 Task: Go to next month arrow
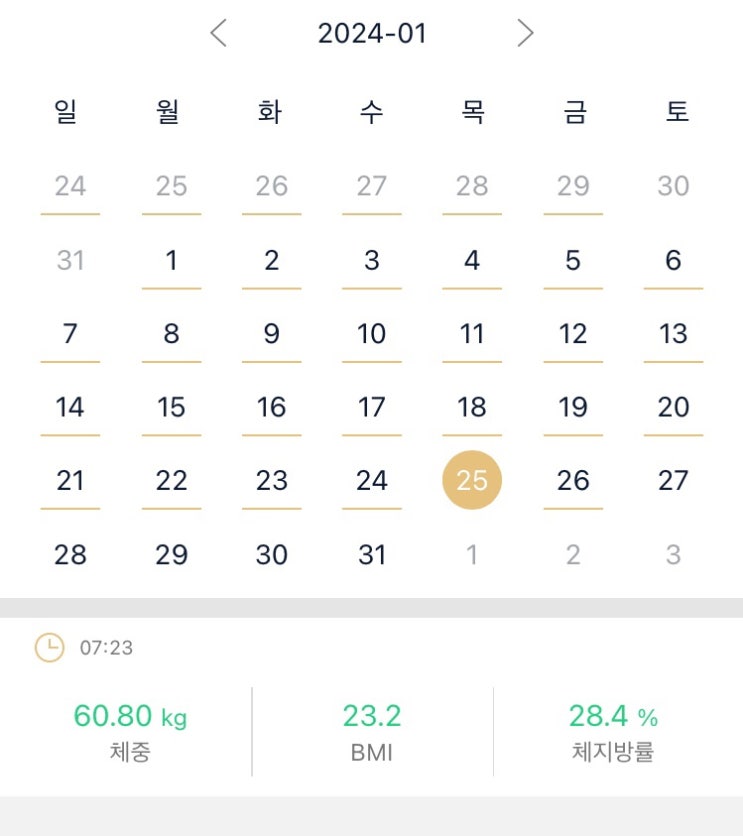coord(525,34)
